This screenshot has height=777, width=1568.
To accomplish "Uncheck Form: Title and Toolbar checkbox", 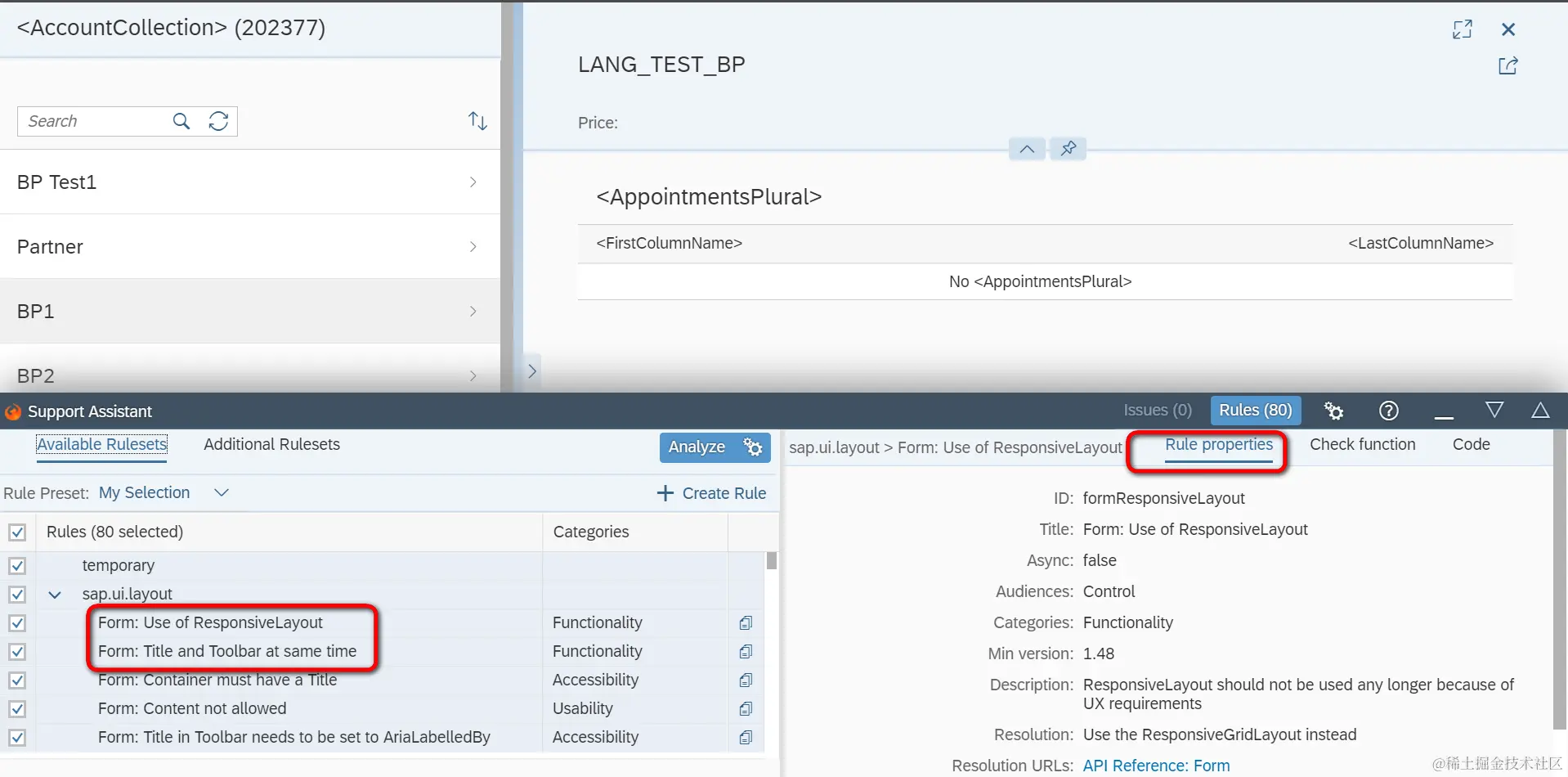I will (17, 652).
